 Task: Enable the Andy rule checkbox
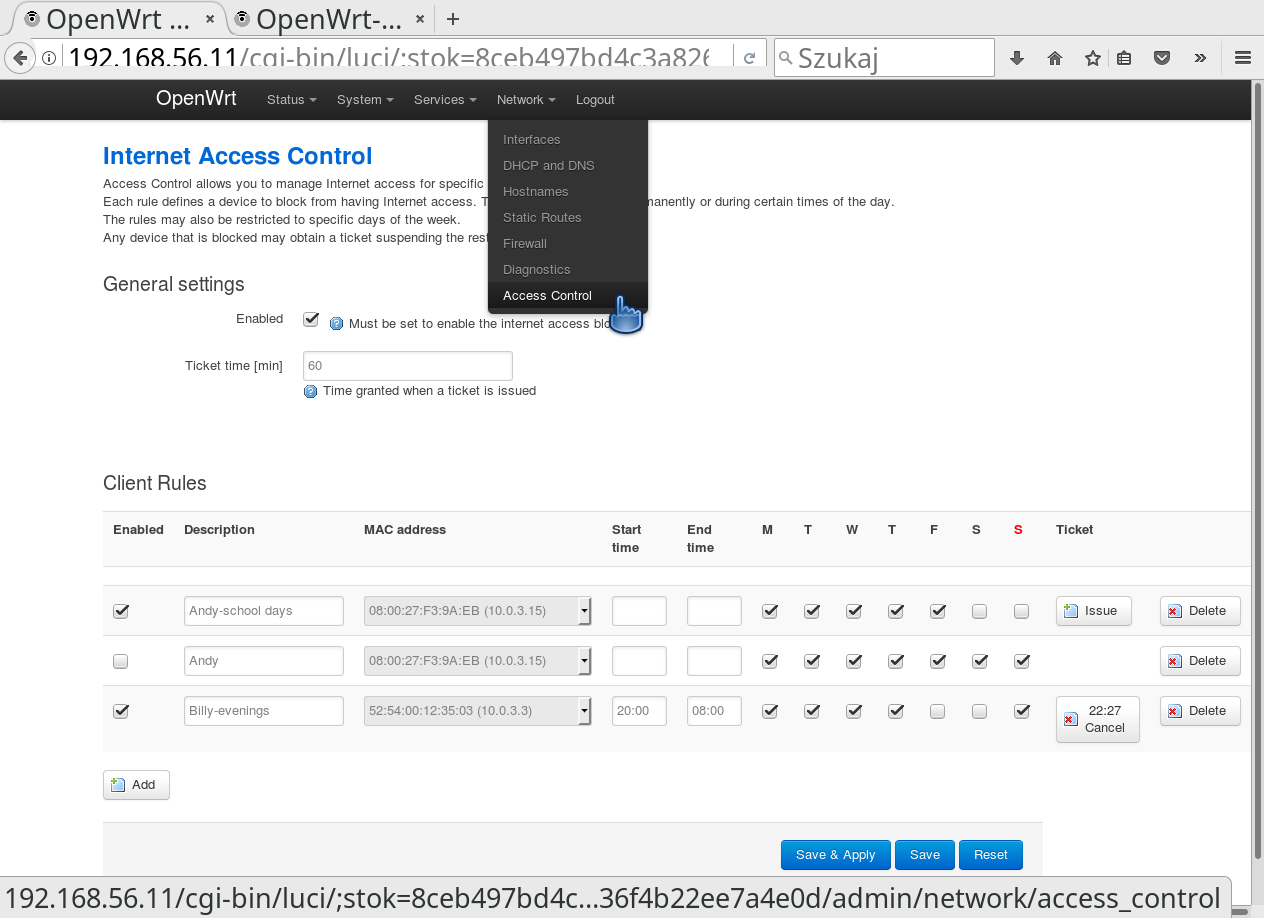pos(121,661)
